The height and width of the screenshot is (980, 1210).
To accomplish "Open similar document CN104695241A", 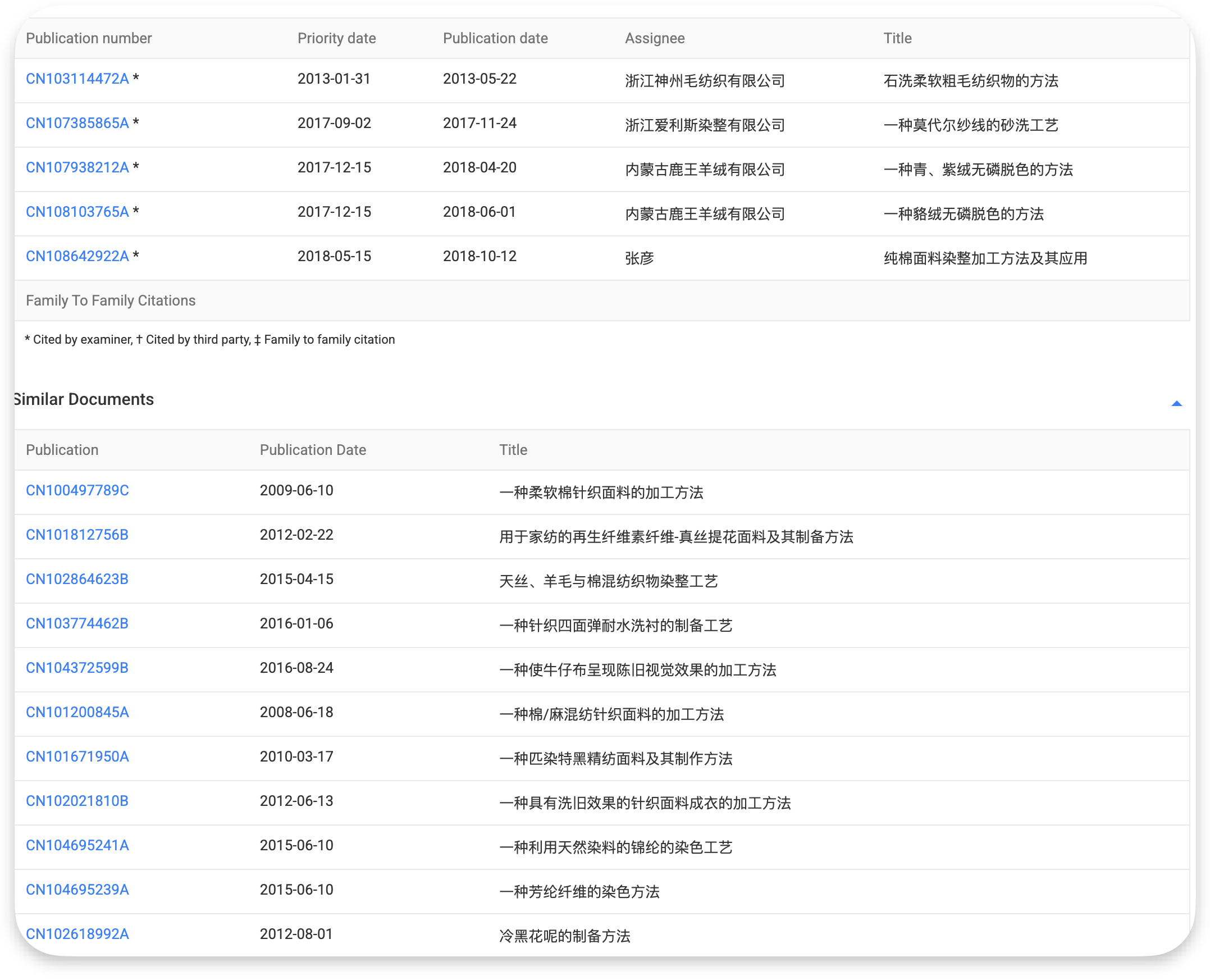I will click(77, 845).
